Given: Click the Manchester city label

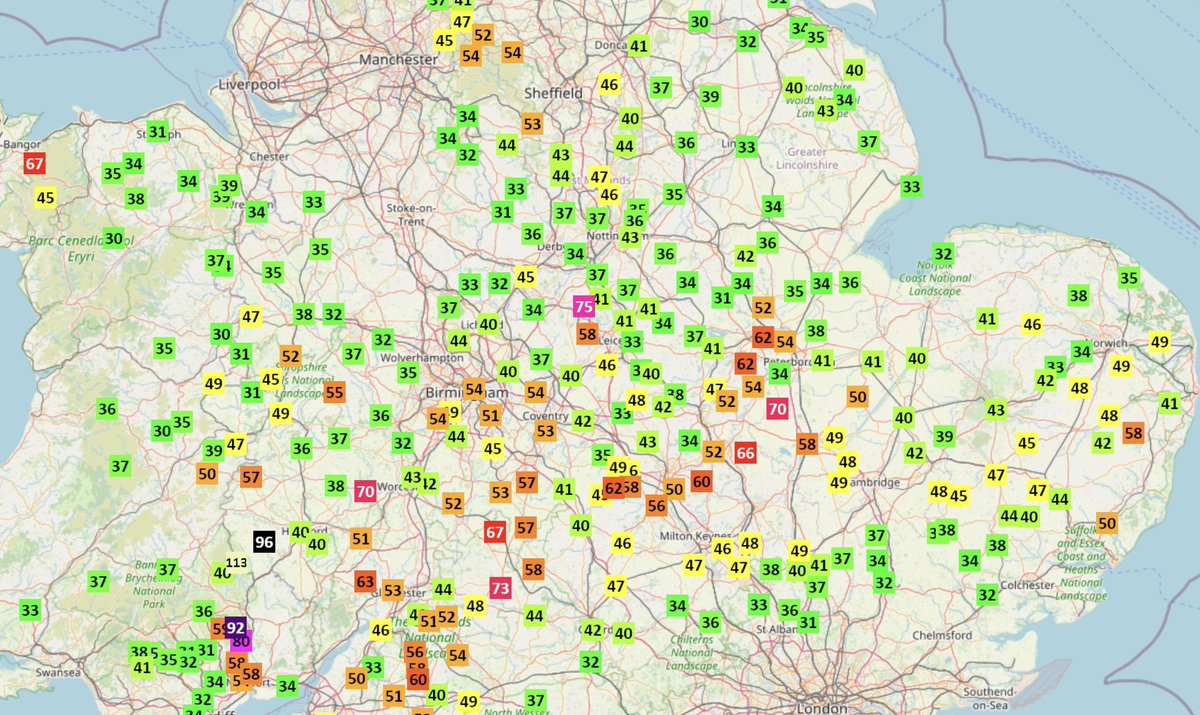Looking at the screenshot, I should (x=401, y=59).
